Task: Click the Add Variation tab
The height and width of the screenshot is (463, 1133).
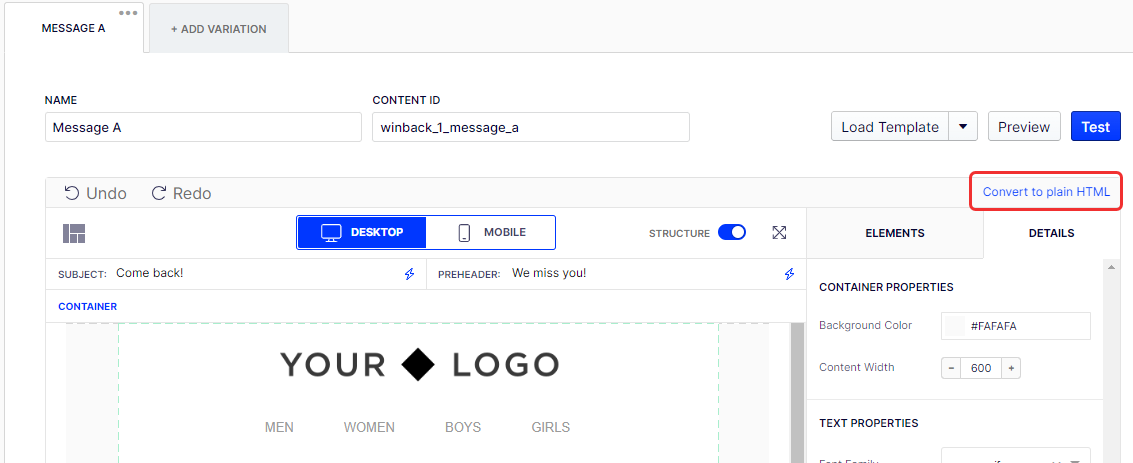Action: pyautogui.click(x=218, y=29)
